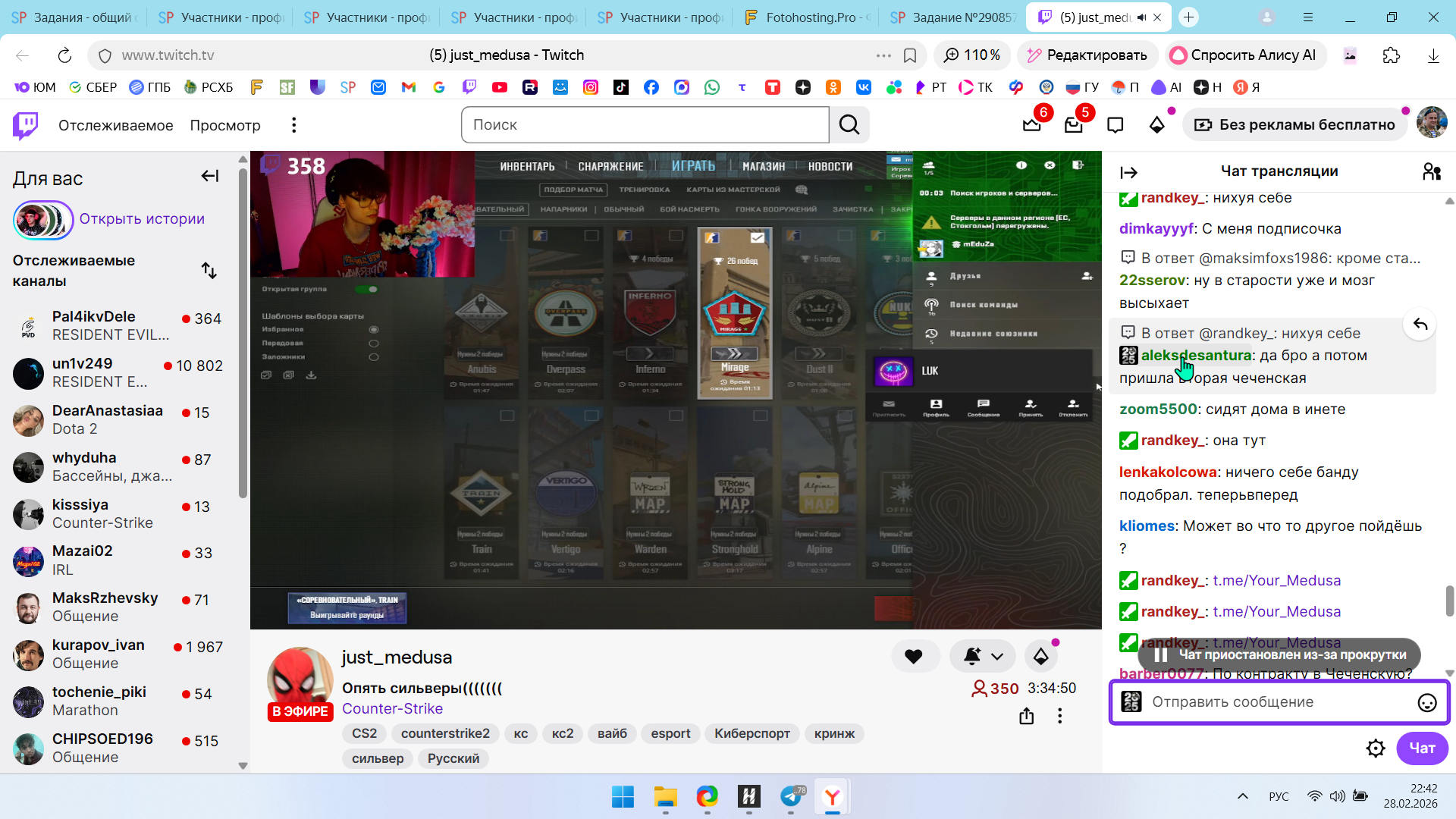
Task: Open the three-dot menu beside Просмотр
Action: [293, 125]
